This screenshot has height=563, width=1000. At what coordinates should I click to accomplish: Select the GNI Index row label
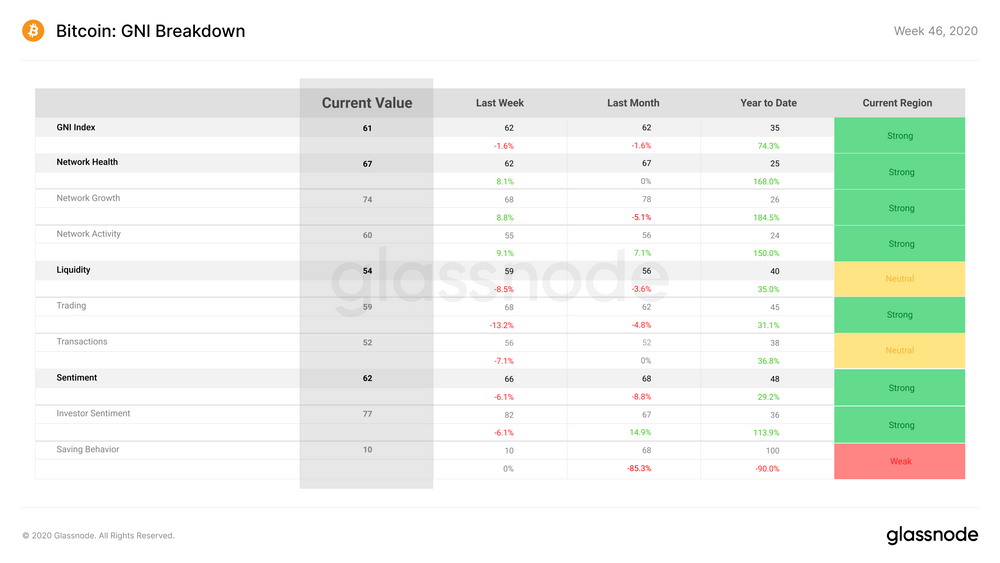point(76,128)
